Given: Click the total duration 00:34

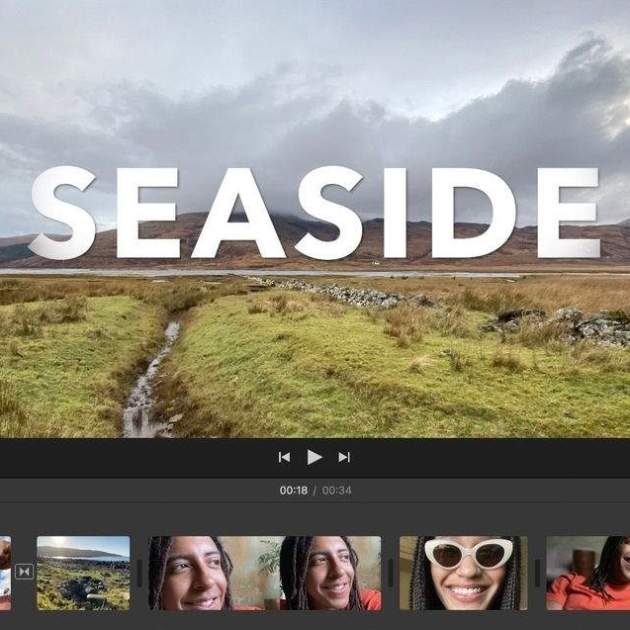Looking at the screenshot, I should (337, 491).
